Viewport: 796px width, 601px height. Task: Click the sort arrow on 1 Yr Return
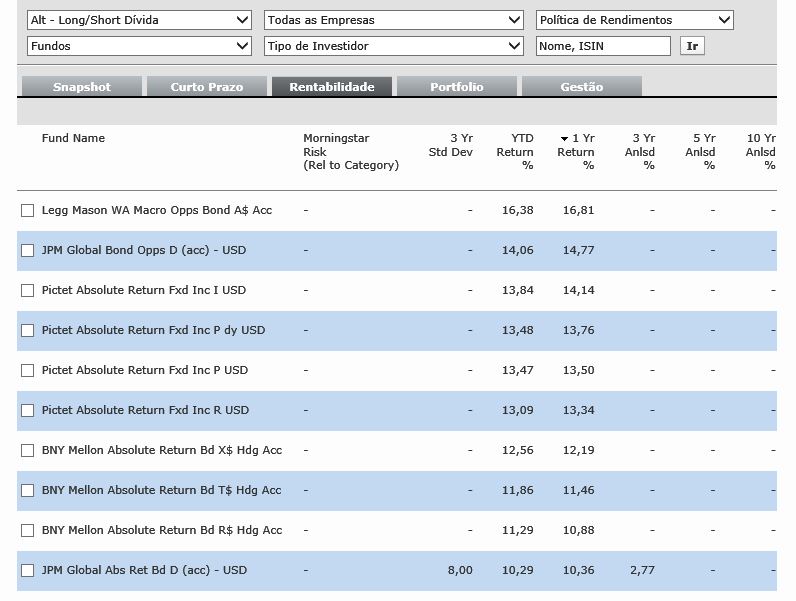[x=564, y=139]
